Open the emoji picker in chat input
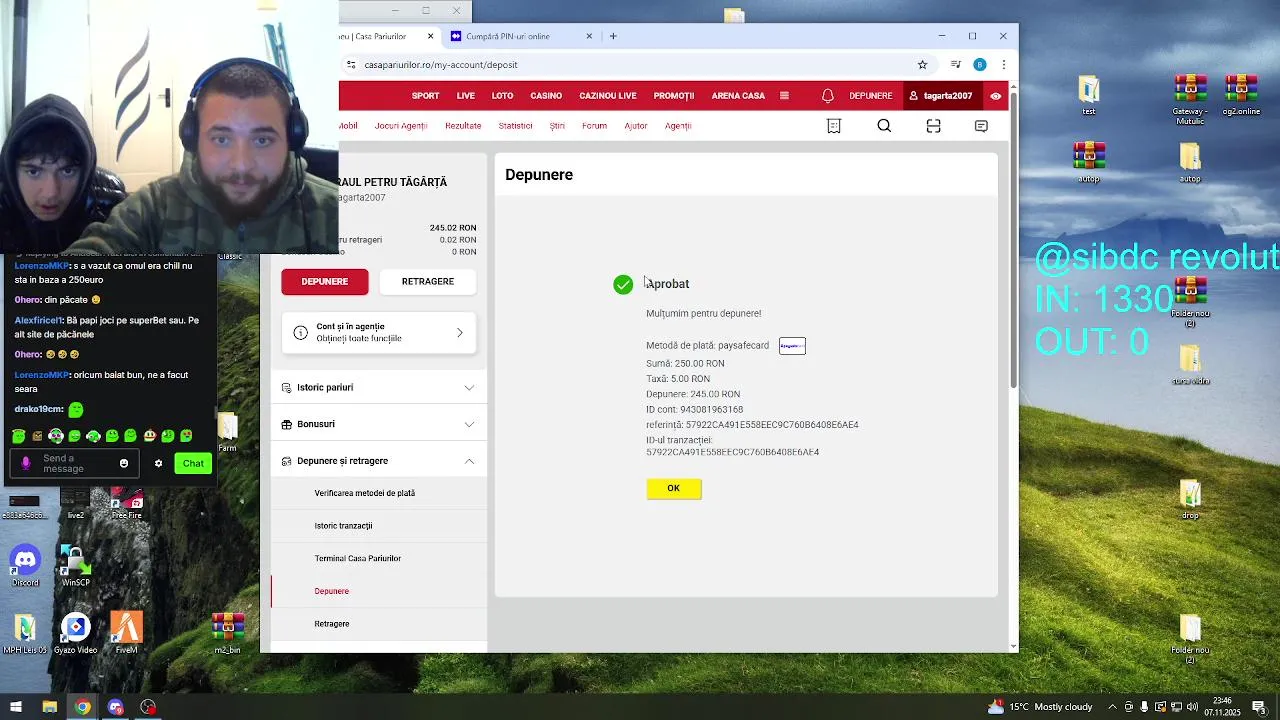1280x720 pixels. (124, 464)
